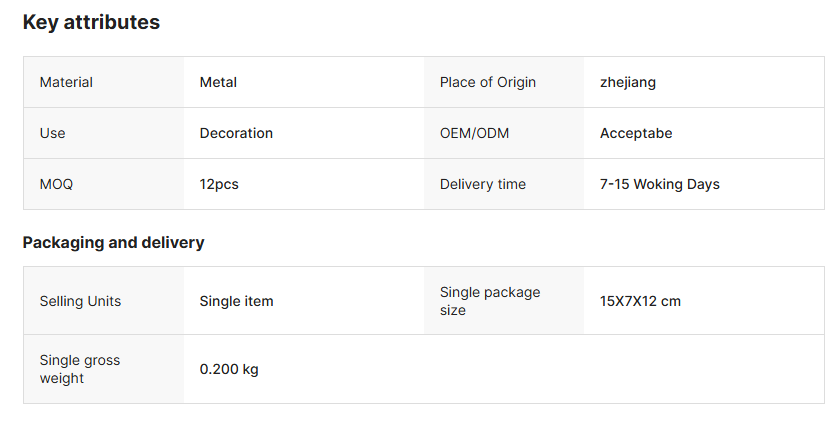Screen dimensions: 832x427
Task: Click the Use attribute label
Action: point(52,133)
